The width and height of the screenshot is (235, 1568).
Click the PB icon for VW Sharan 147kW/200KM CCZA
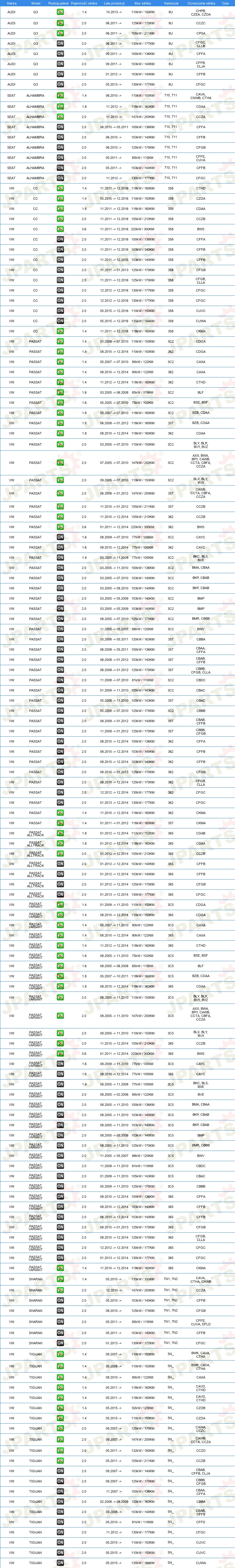coord(60,1291)
